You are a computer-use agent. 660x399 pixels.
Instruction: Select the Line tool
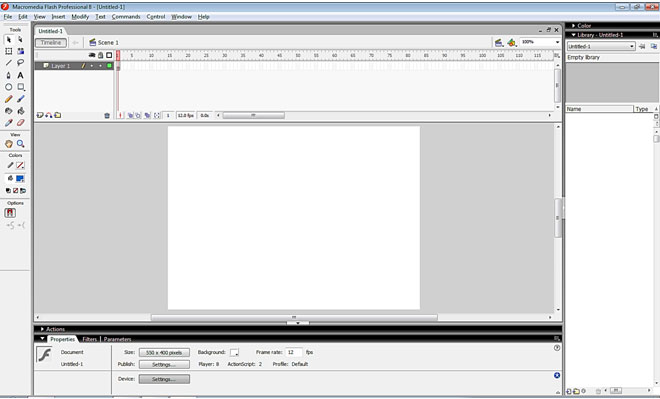pos(8,63)
